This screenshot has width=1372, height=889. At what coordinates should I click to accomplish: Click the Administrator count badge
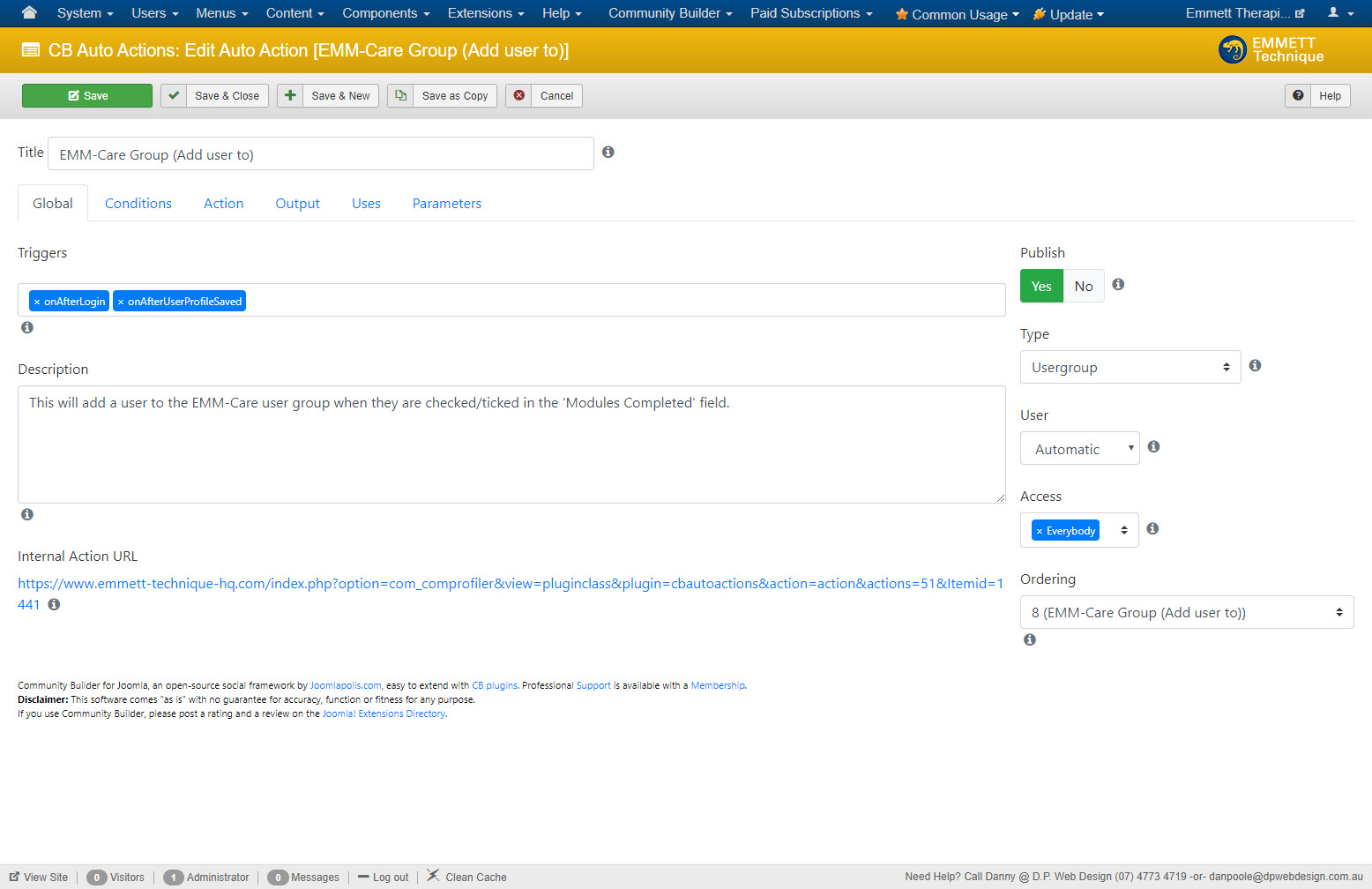click(x=174, y=878)
